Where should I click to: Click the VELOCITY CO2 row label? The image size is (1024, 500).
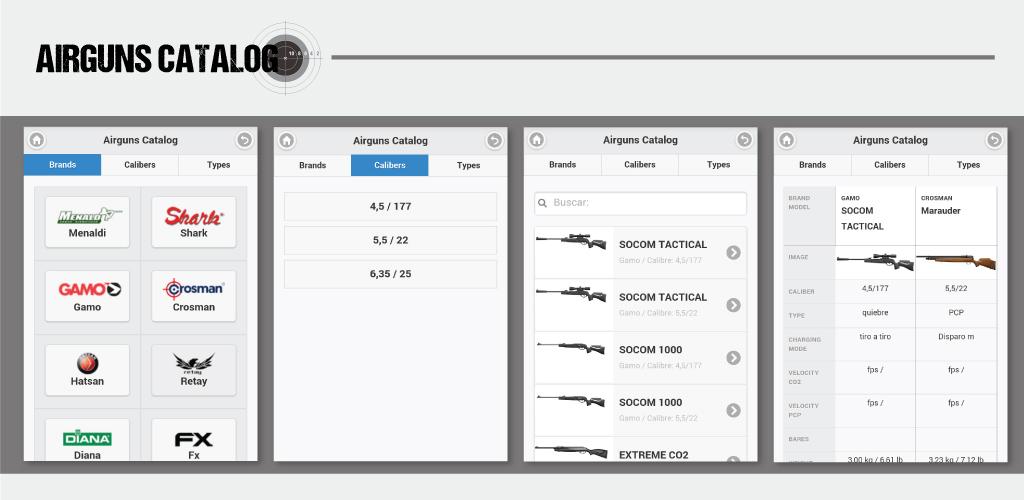pos(803,377)
